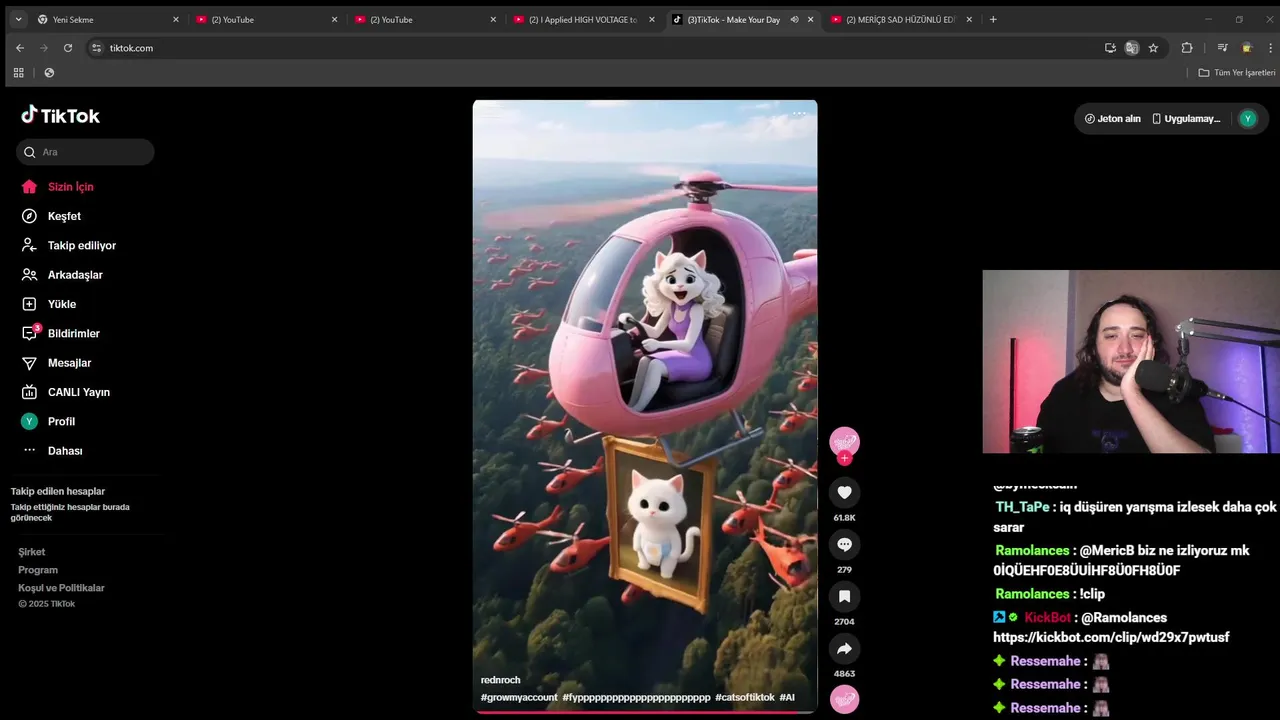
Task: Expand the Program footer section
Action: 38,570
